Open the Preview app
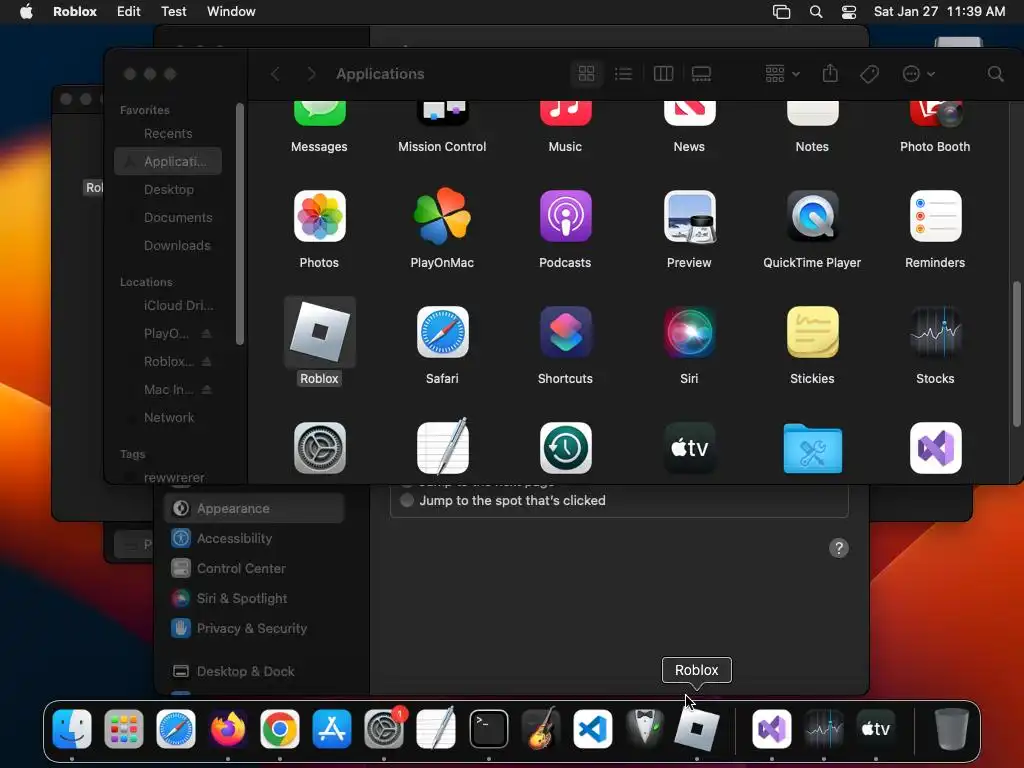 tap(690, 216)
